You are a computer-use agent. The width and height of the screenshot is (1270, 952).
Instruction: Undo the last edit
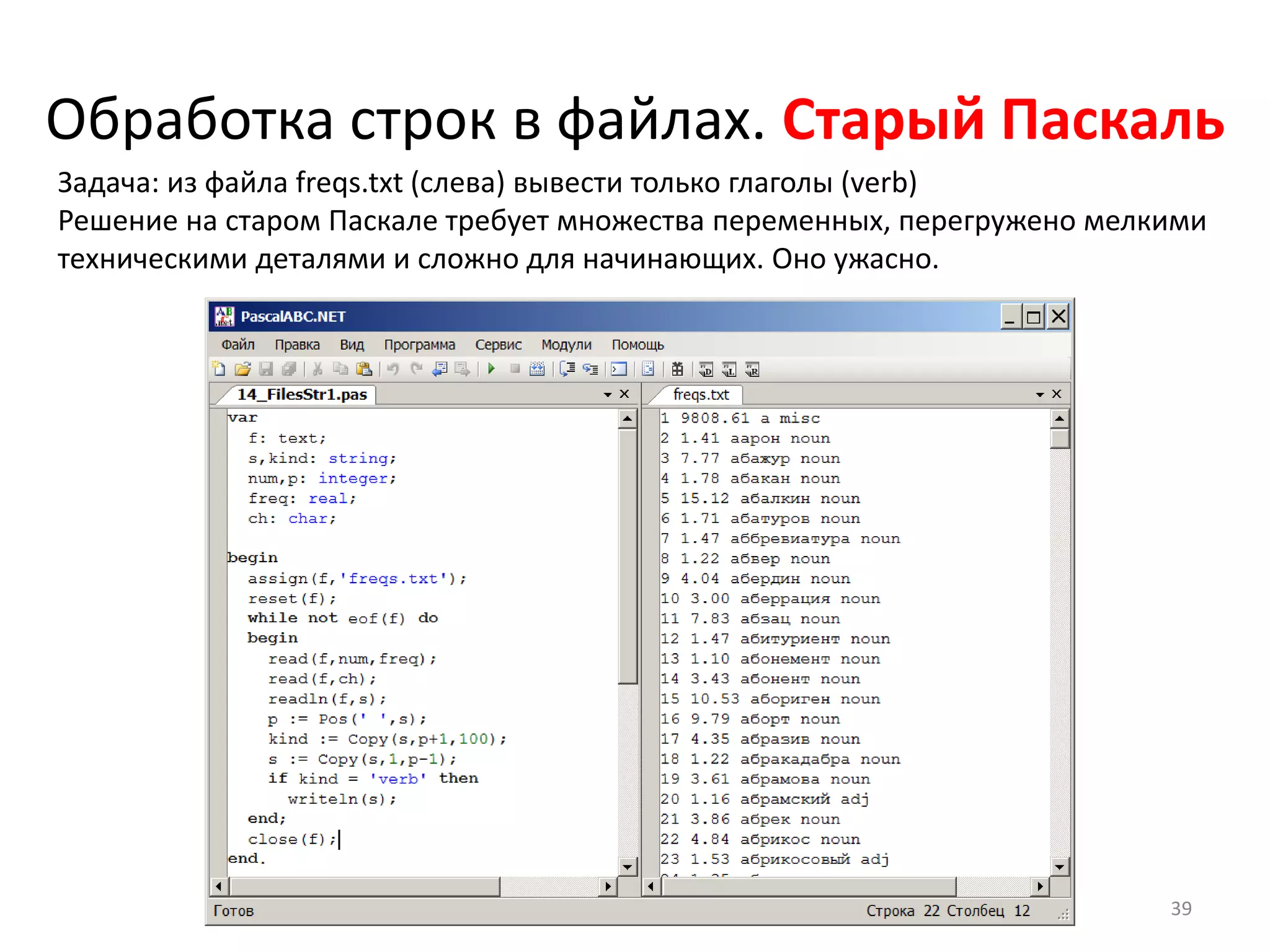[x=393, y=369]
